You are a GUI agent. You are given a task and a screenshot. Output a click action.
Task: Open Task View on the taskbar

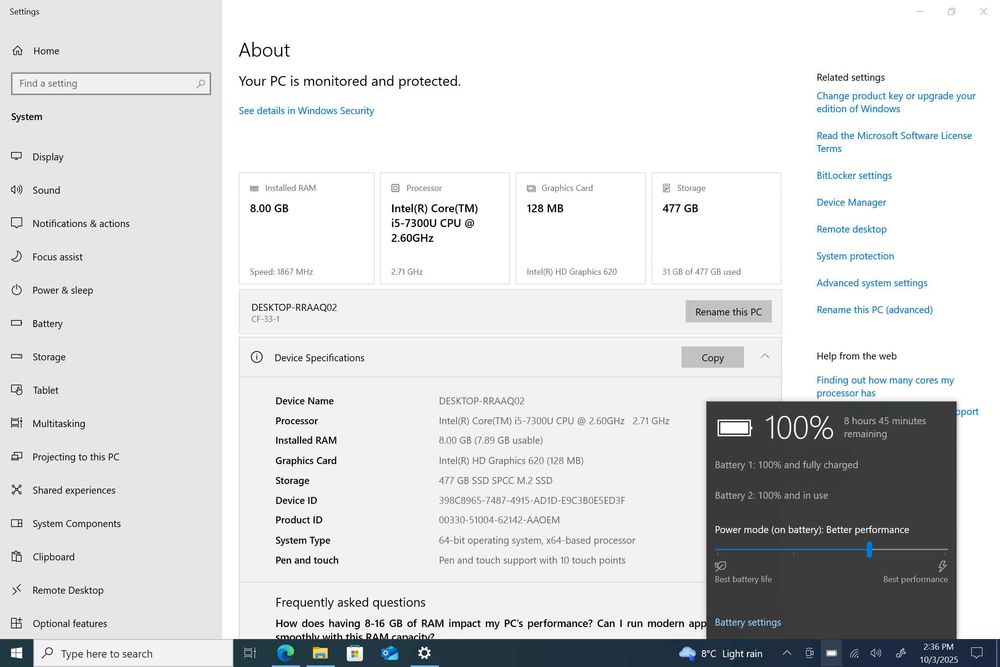pyautogui.click(x=250, y=653)
